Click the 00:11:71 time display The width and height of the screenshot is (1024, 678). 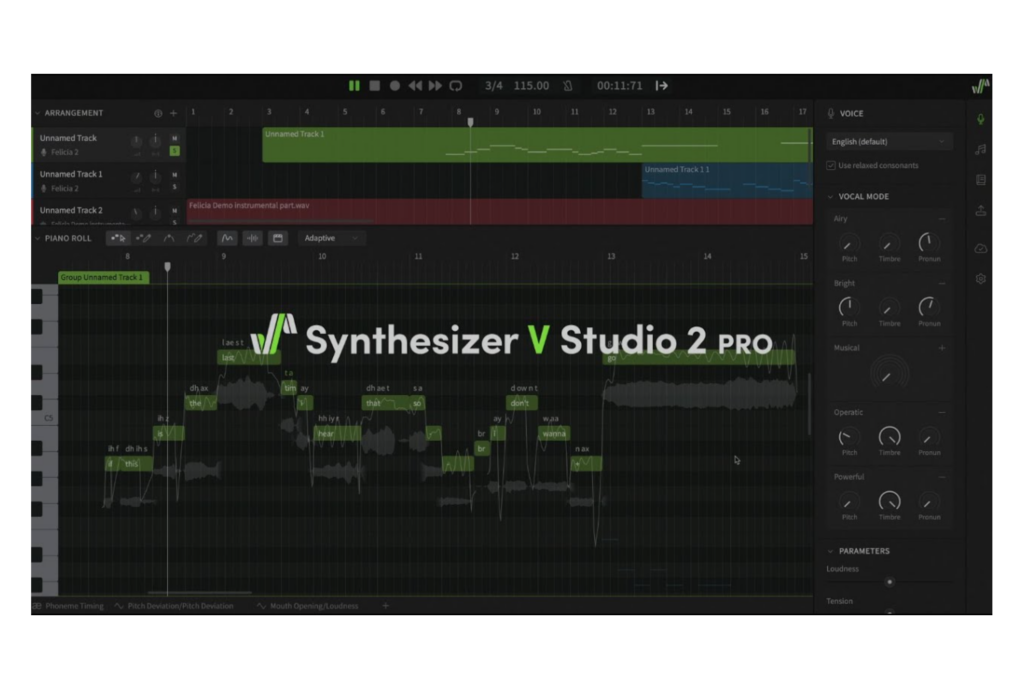click(619, 86)
